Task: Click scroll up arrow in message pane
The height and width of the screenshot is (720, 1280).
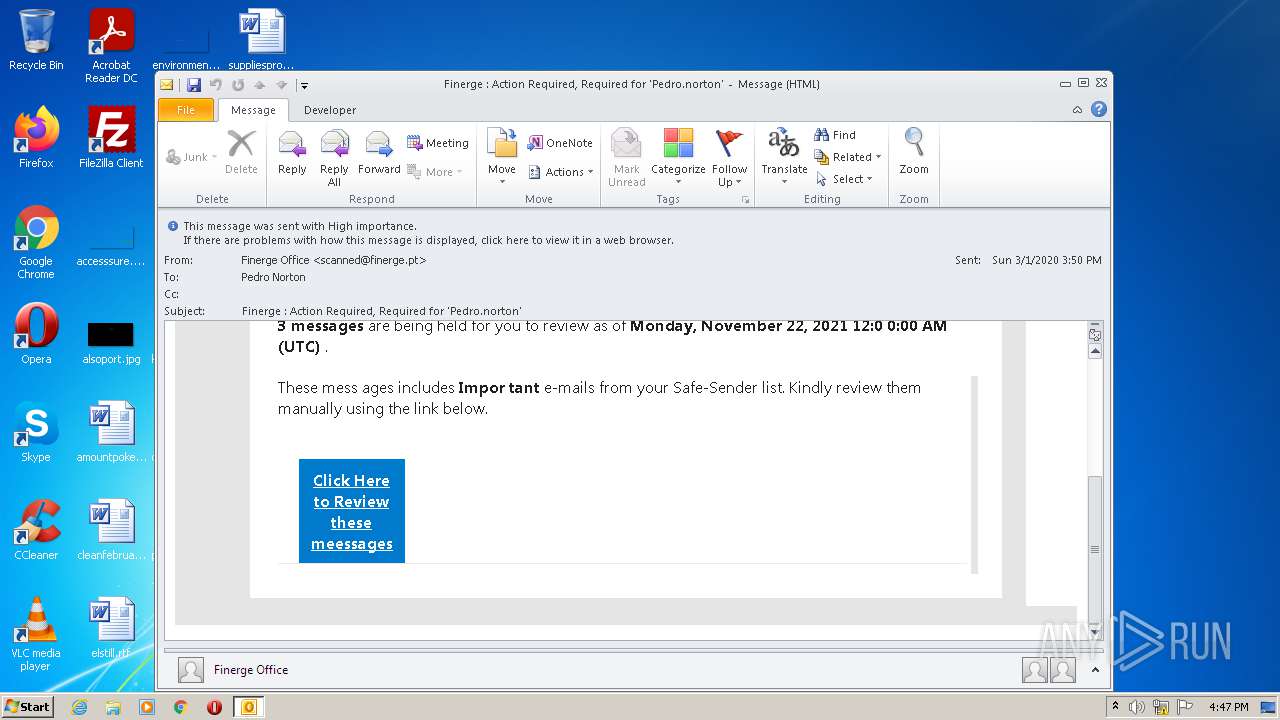Action: click(1095, 351)
